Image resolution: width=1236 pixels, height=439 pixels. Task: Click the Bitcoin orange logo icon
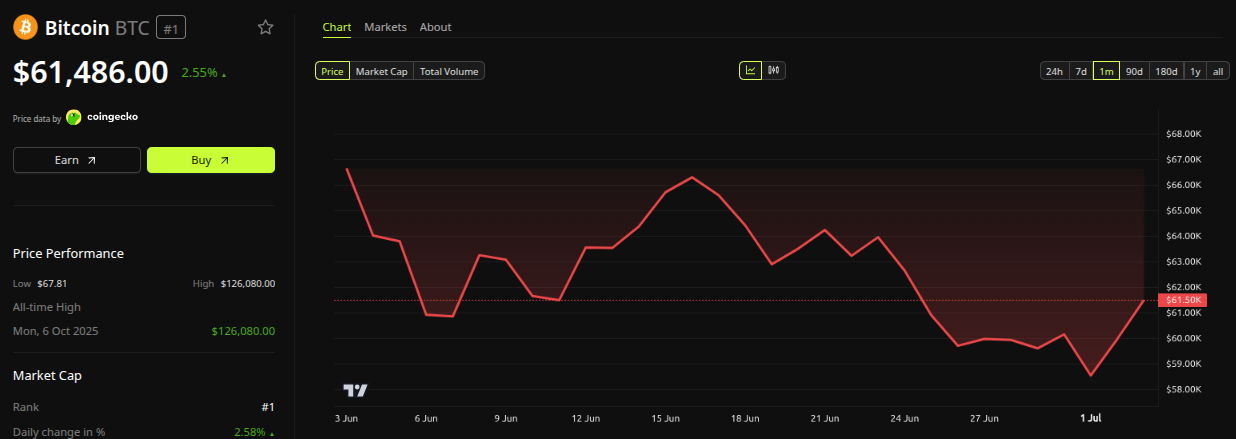pyautogui.click(x=25, y=27)
